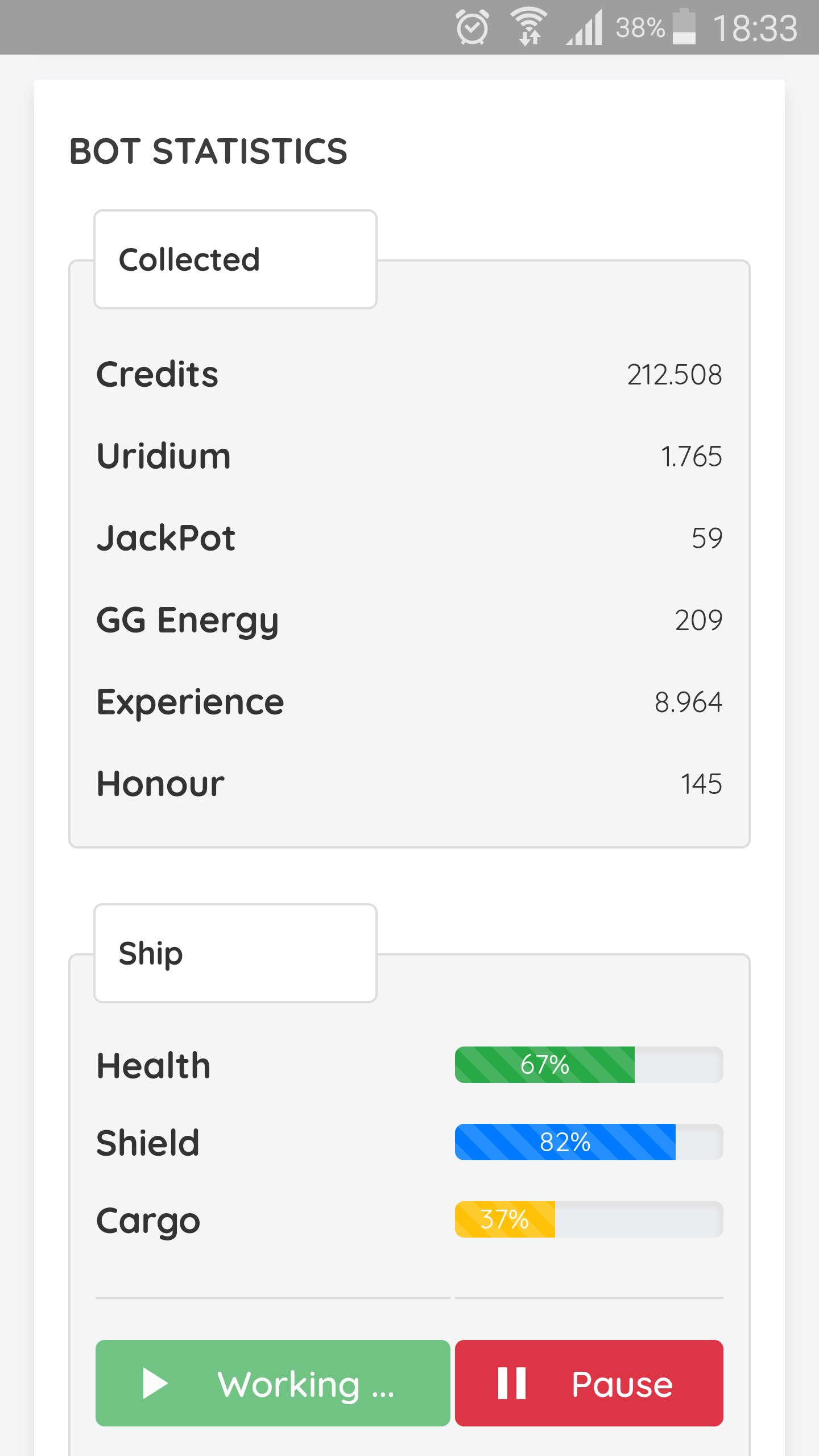
Task: Tap the JackPot value 59
Action: tap(707, 538)
